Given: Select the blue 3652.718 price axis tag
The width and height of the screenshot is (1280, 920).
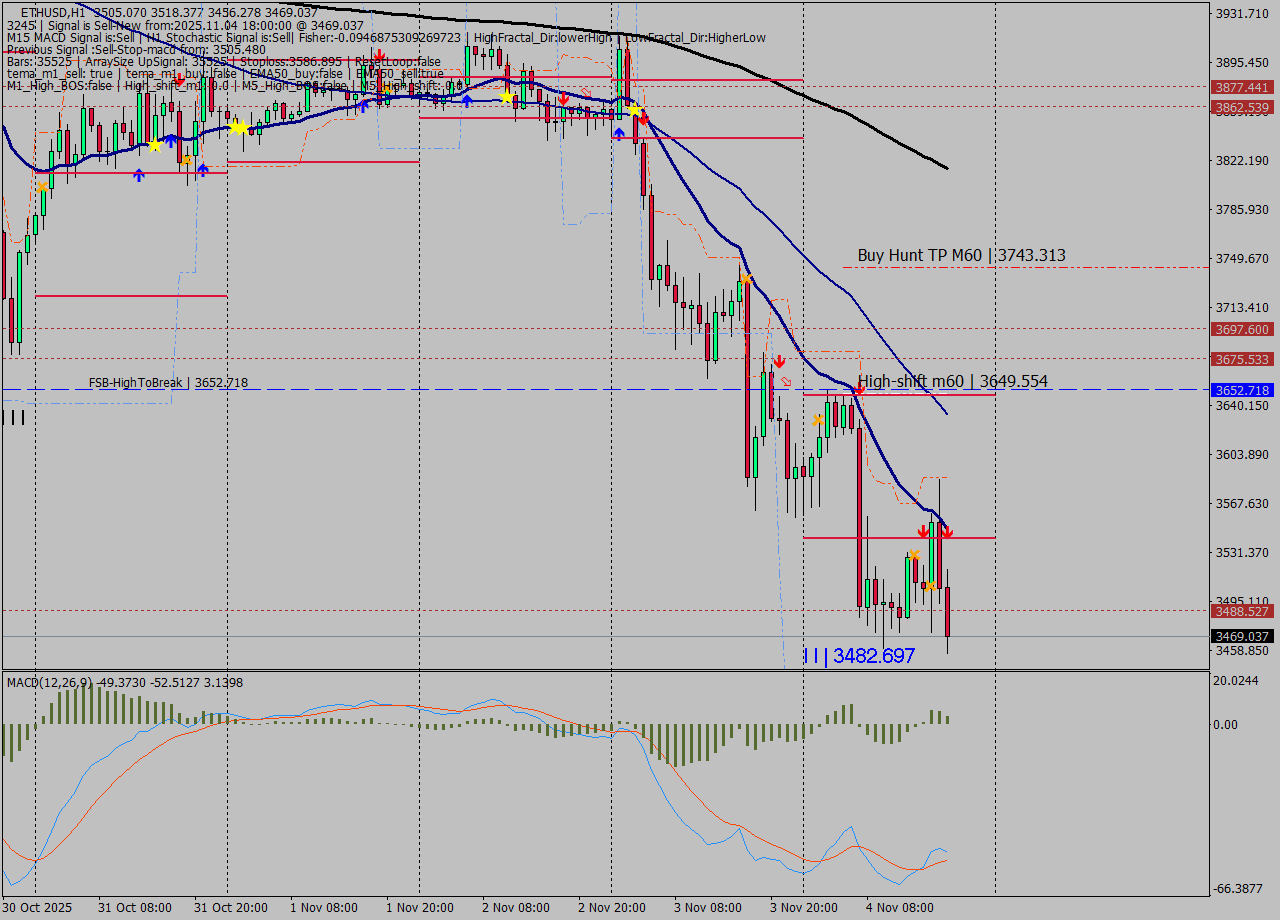Looking at the screenshot, I should point(1241,390).
